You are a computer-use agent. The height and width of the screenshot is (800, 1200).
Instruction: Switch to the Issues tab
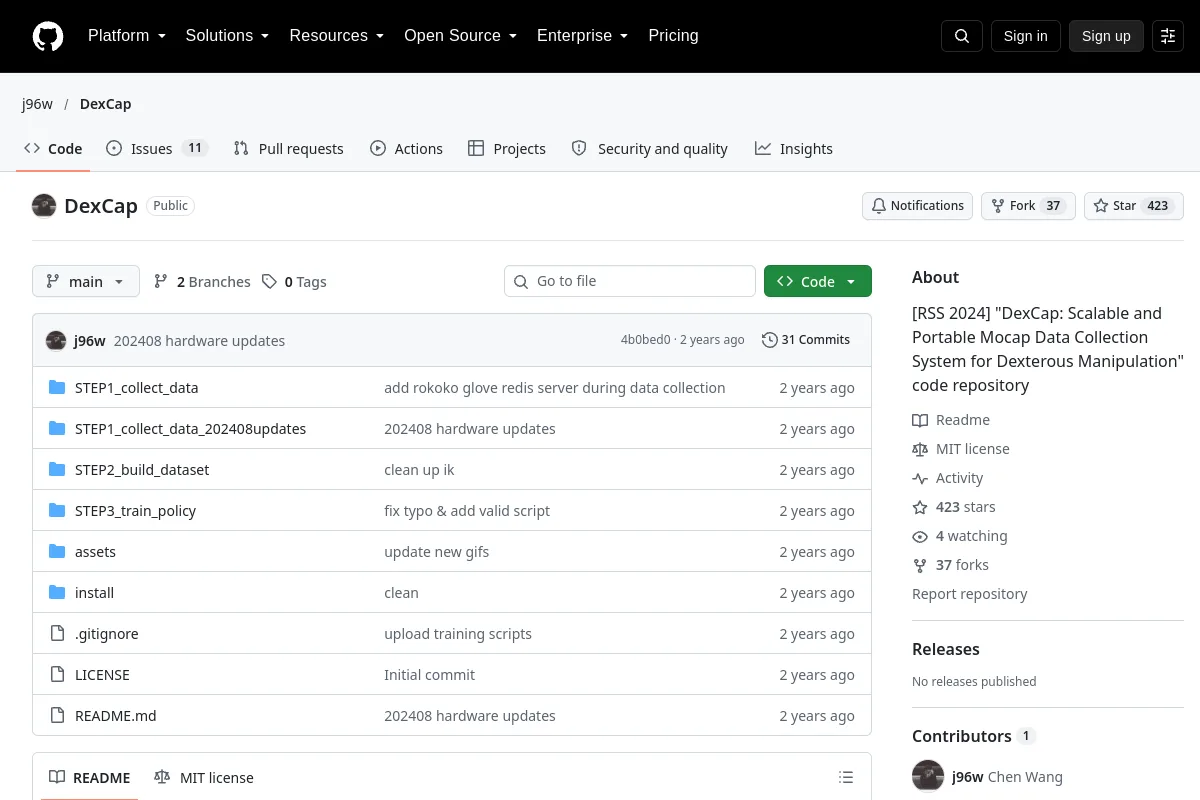tap(156, 149)
